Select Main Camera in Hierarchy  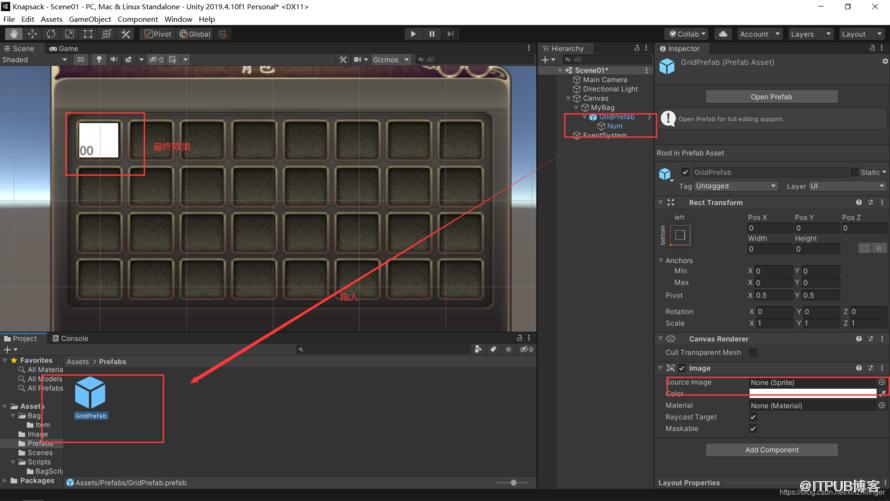point(604,80)
